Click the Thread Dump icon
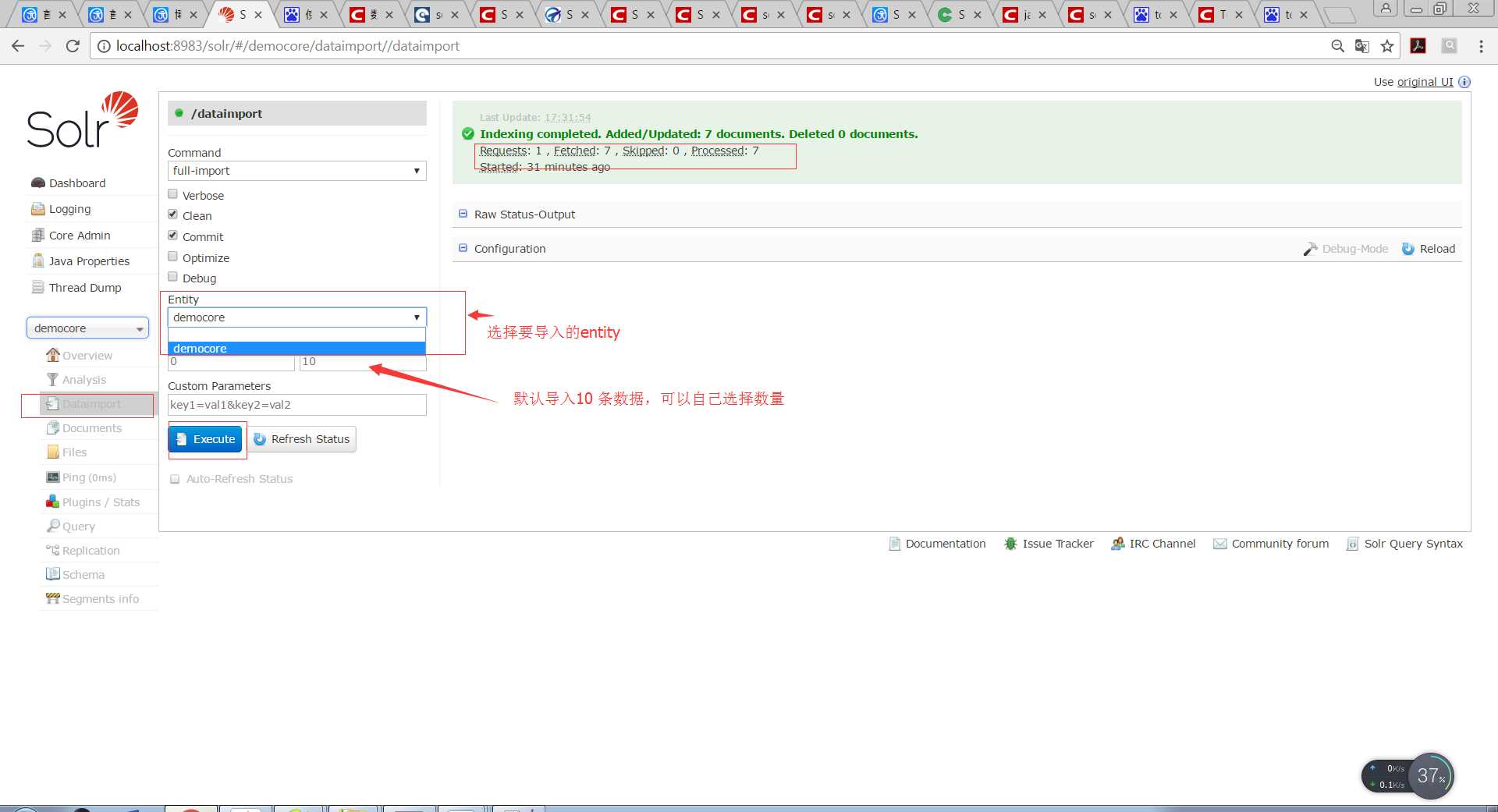 pos(37,287)
